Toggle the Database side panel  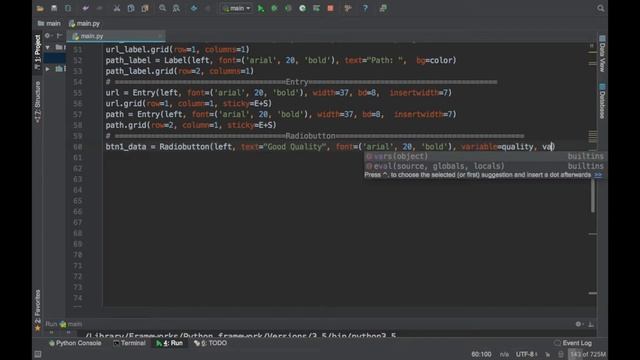pyautogui.click(x=602, y=101)
